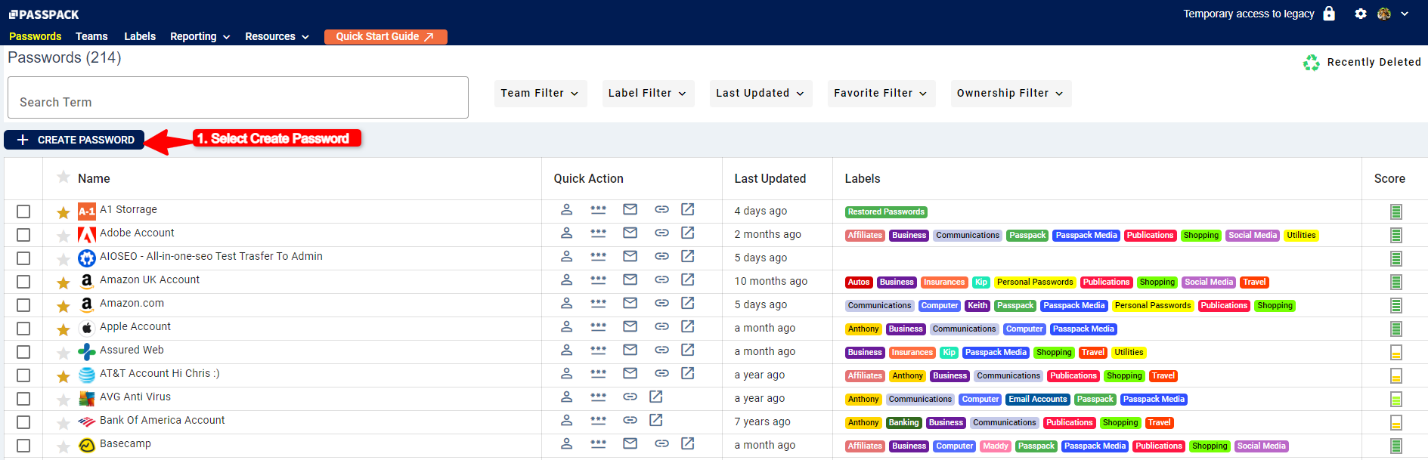Screen dimensions: 1428x460
Task: Sort by the Last Updated column header
Action: (x=770, y=179)
